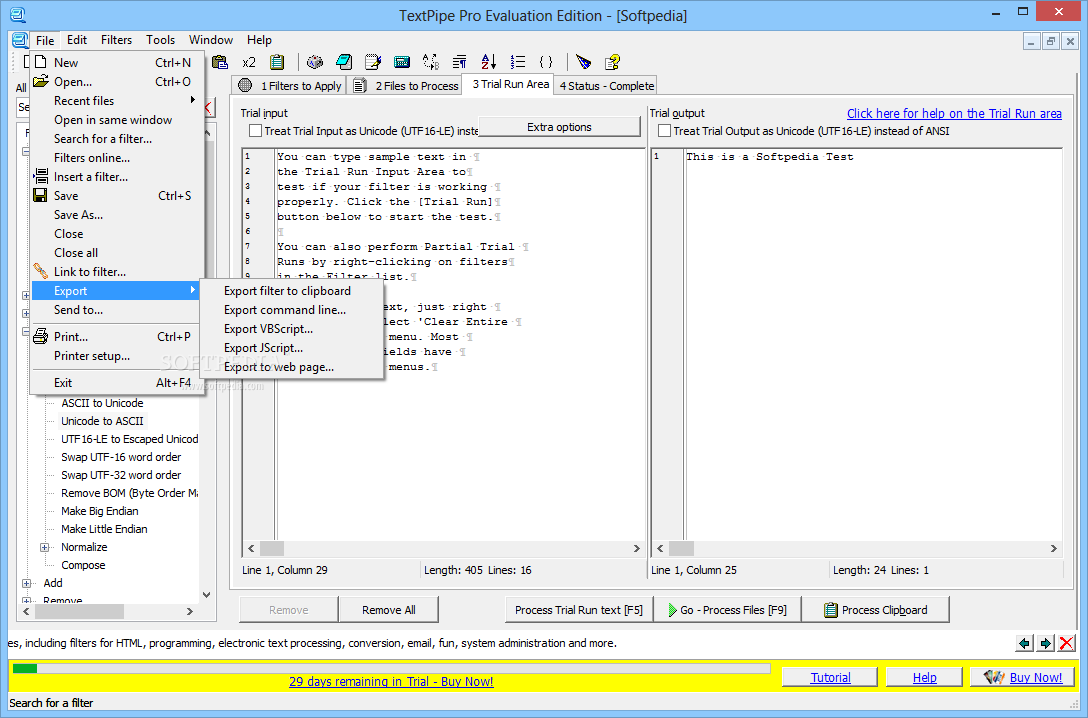Click the paragraph formatting toolbar icon

459,62
